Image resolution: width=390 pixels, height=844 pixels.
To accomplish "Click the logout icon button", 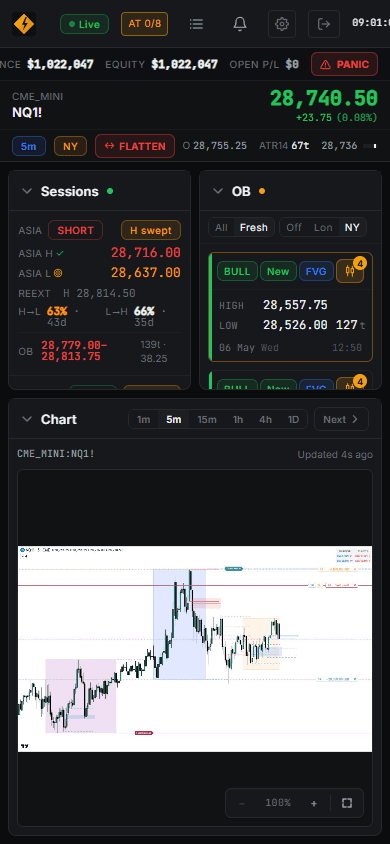I will click(x=324, y=24).
